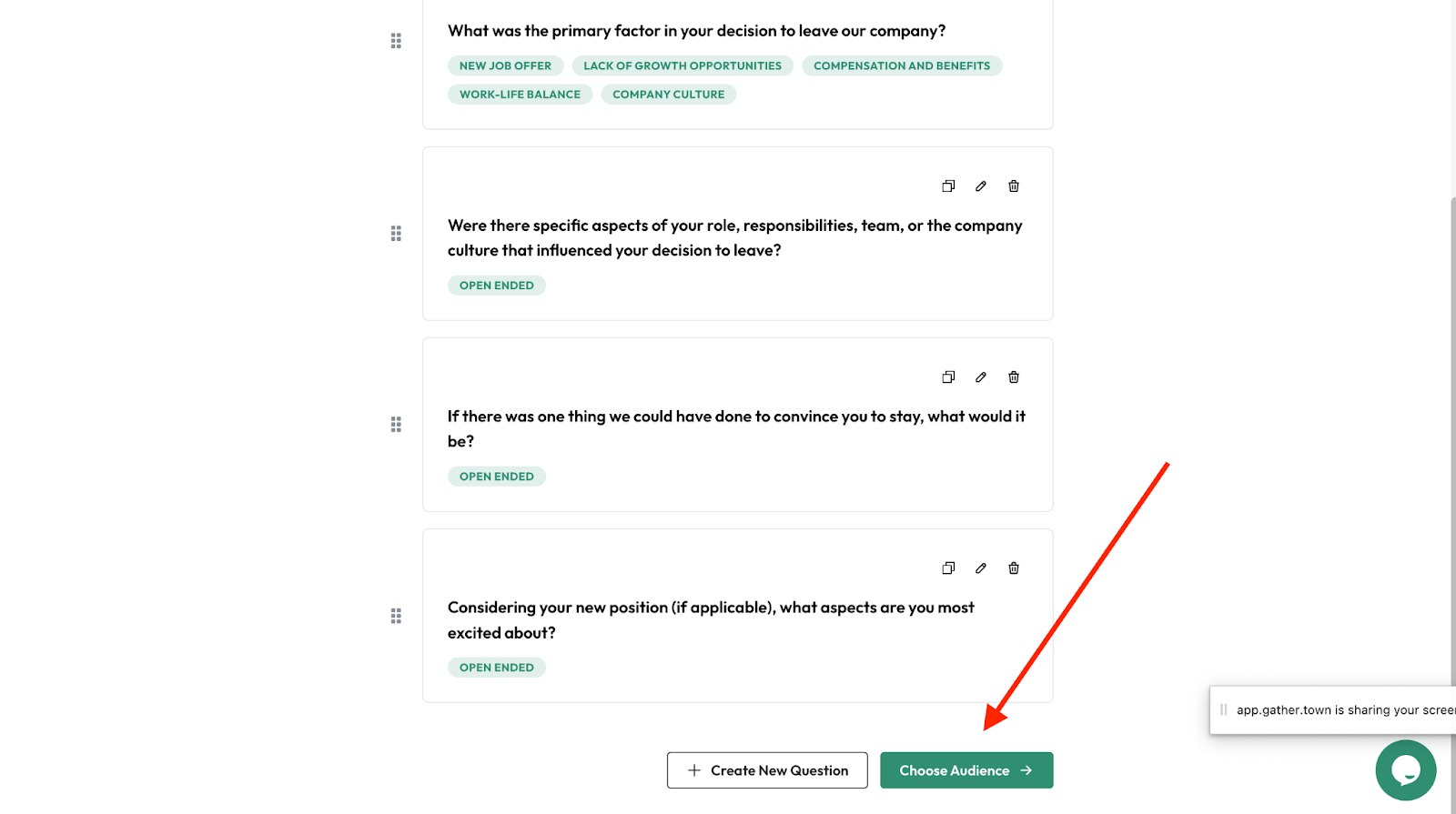Edit the 'If there was one thing' question
The image size is (1456, 814).
pos(980,377)
